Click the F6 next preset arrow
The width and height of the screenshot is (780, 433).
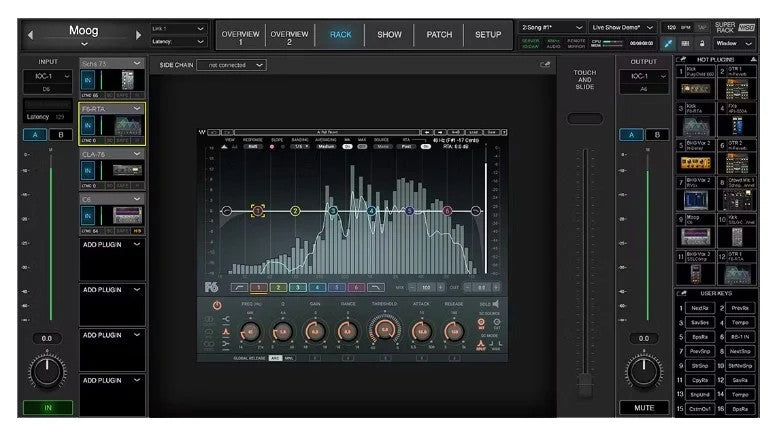440,132
